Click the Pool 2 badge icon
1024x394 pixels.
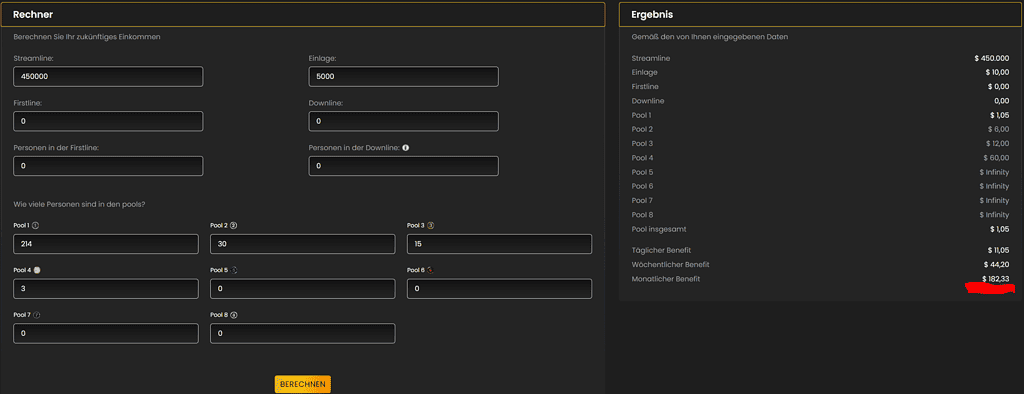(x=234, y=225)
